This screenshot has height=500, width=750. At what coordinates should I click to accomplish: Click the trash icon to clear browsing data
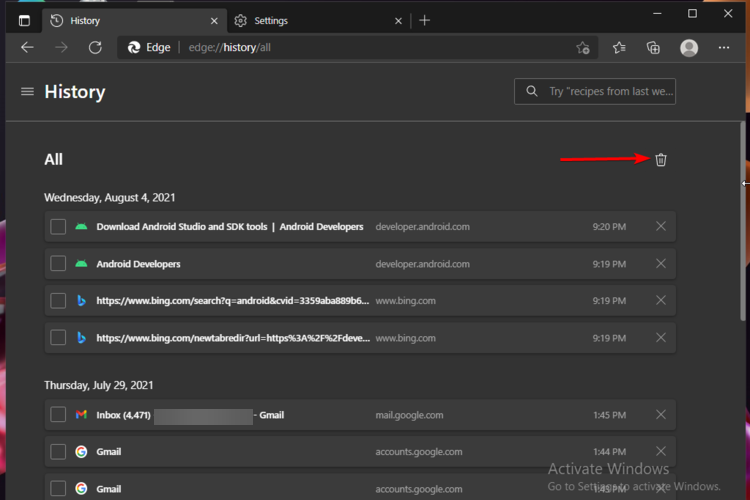click(661, 159)
